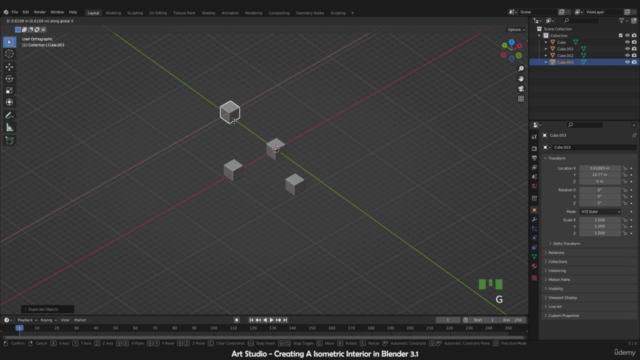The width and height of the screenshot is (640, 360).
Task: Open the Options dropdown in viewport
Action: click(516, 30)
